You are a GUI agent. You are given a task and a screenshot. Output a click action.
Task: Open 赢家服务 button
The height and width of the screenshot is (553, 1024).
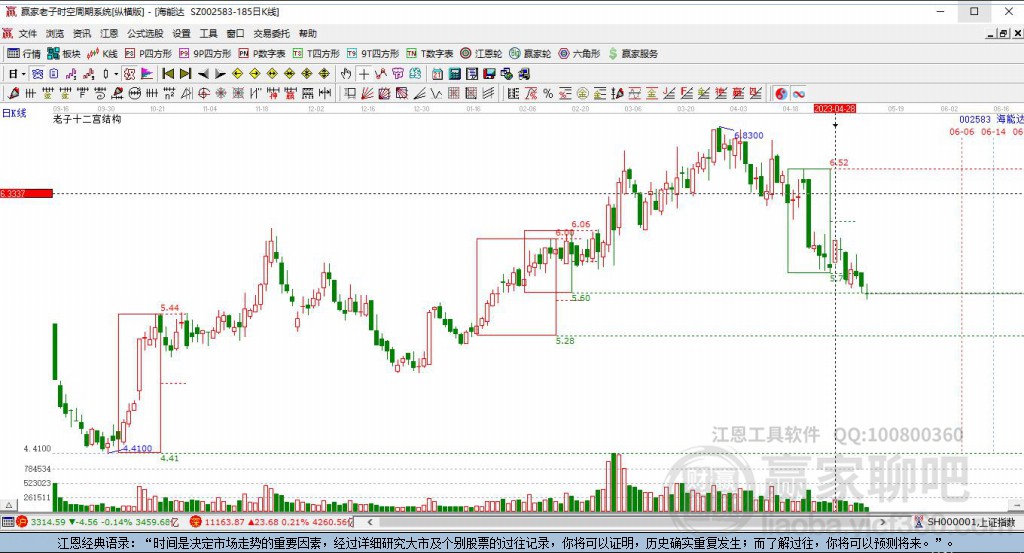click(x=633, y=54)
